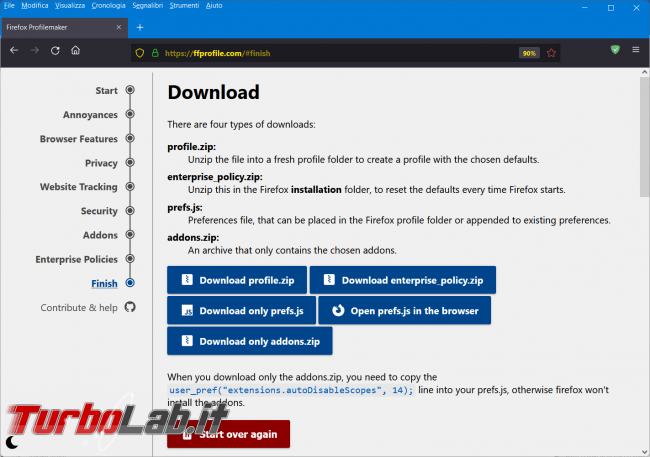Reload the page with refresh icon
The width and height of the screenshot is (650, 457).
[55, 51]
